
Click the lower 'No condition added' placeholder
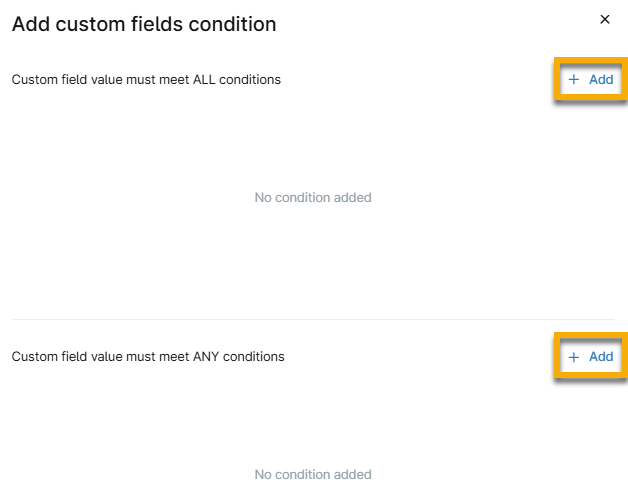tap(313, 475)
